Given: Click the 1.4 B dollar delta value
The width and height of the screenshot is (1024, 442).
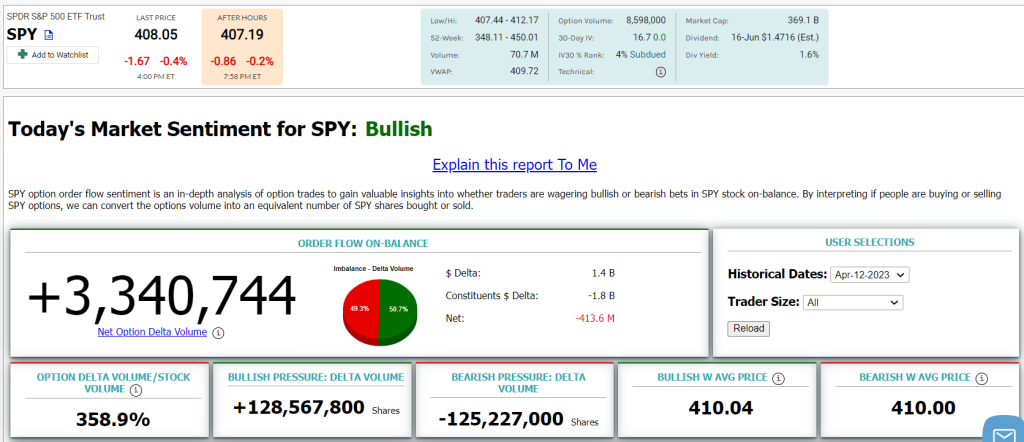Looking at the screenshot, I should pos(603,274).
